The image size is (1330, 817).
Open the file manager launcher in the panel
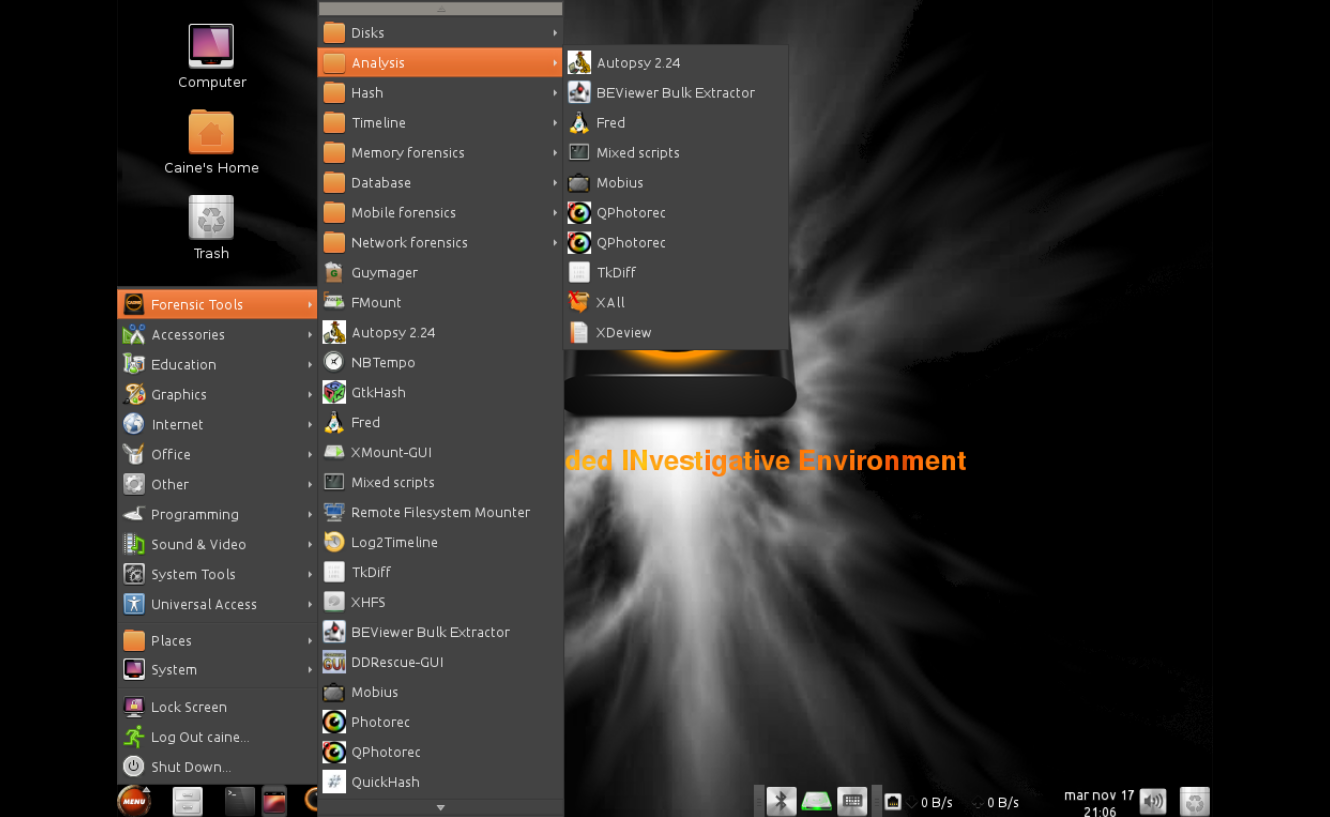tap(187, 801)
